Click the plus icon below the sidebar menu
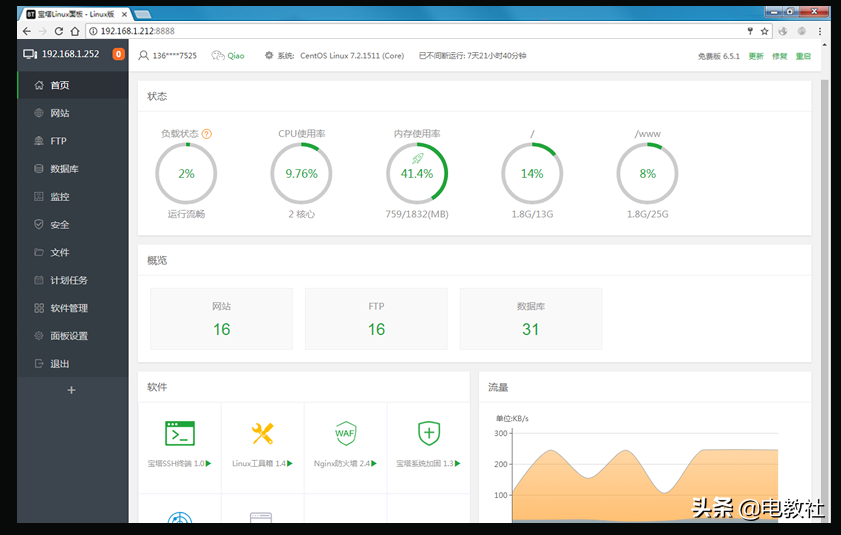Screen dimensions: 841x535 [x=71, y=390]
